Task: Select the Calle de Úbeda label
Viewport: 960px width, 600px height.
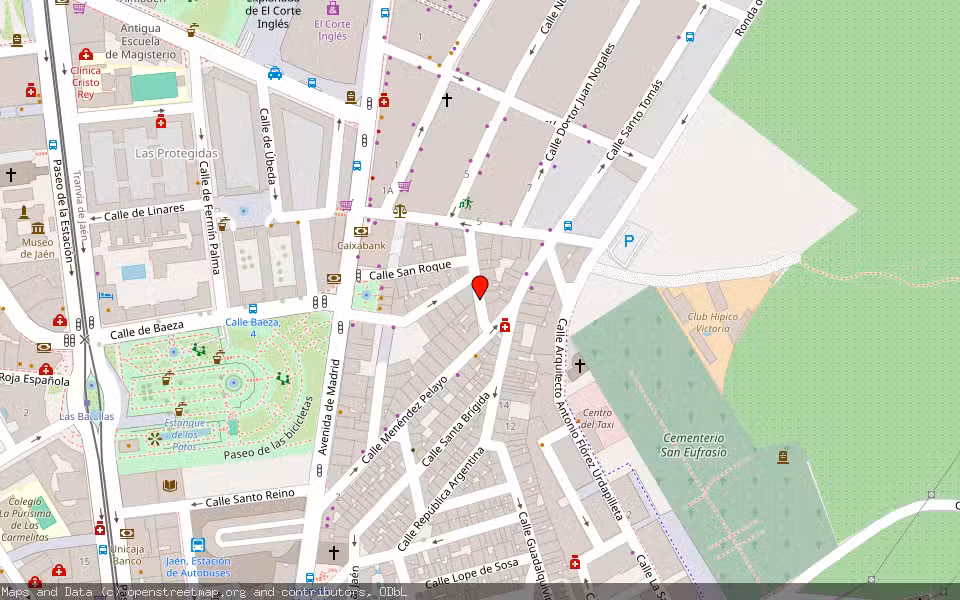Action: [269, 146]
